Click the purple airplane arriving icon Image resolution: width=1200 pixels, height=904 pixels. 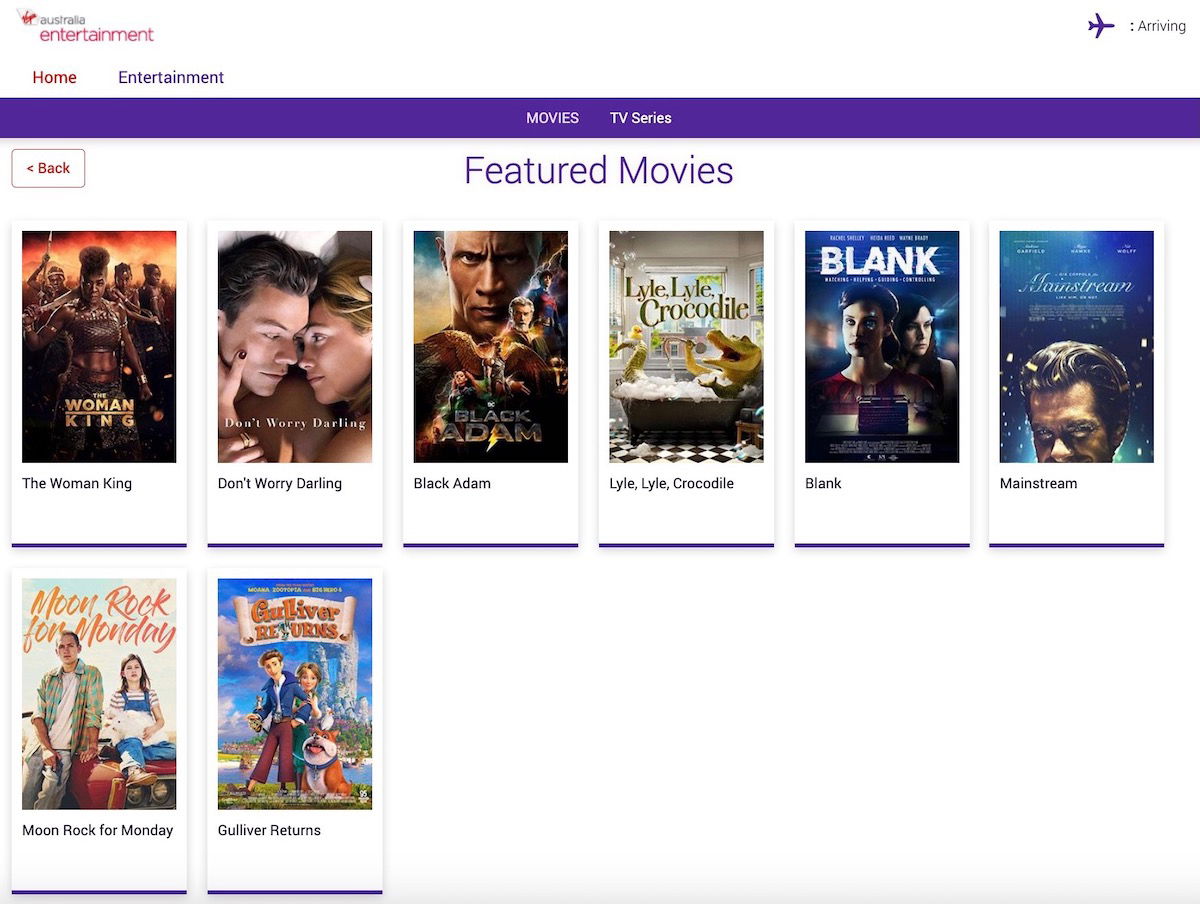[x=1101, y=26]
